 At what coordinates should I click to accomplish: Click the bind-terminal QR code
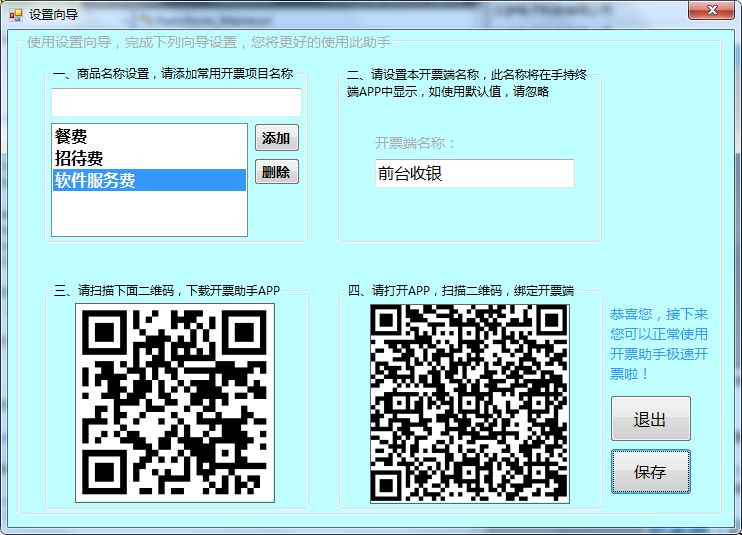tap(470, 403)
